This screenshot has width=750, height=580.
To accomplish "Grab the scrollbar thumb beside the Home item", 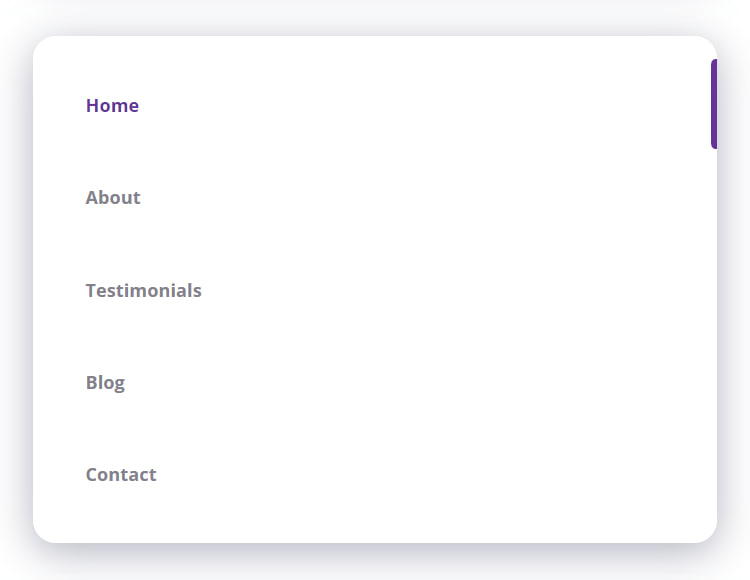I will 714,104.
